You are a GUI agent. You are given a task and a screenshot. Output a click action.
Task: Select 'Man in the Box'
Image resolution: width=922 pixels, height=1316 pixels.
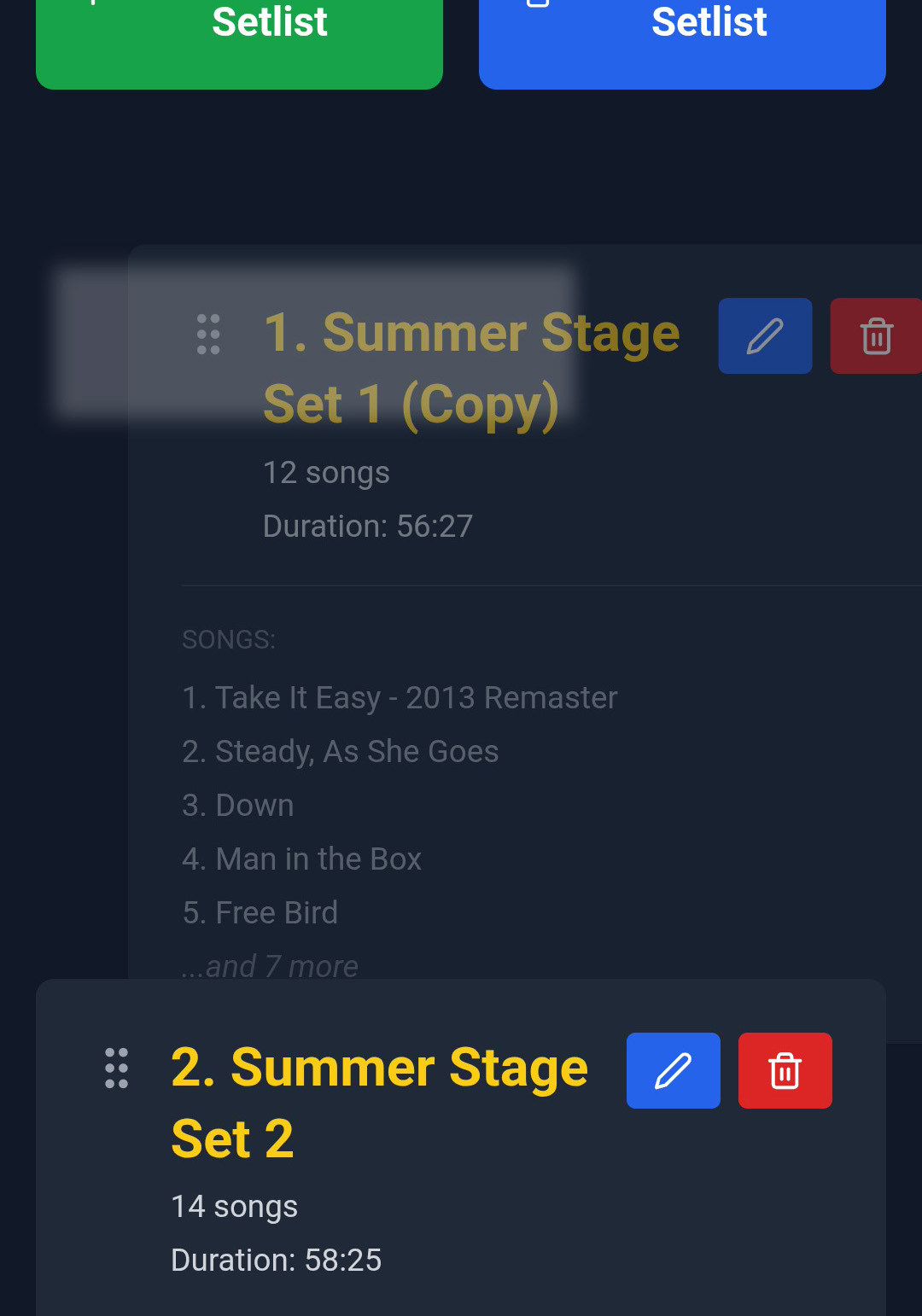(x=301, y=859)
